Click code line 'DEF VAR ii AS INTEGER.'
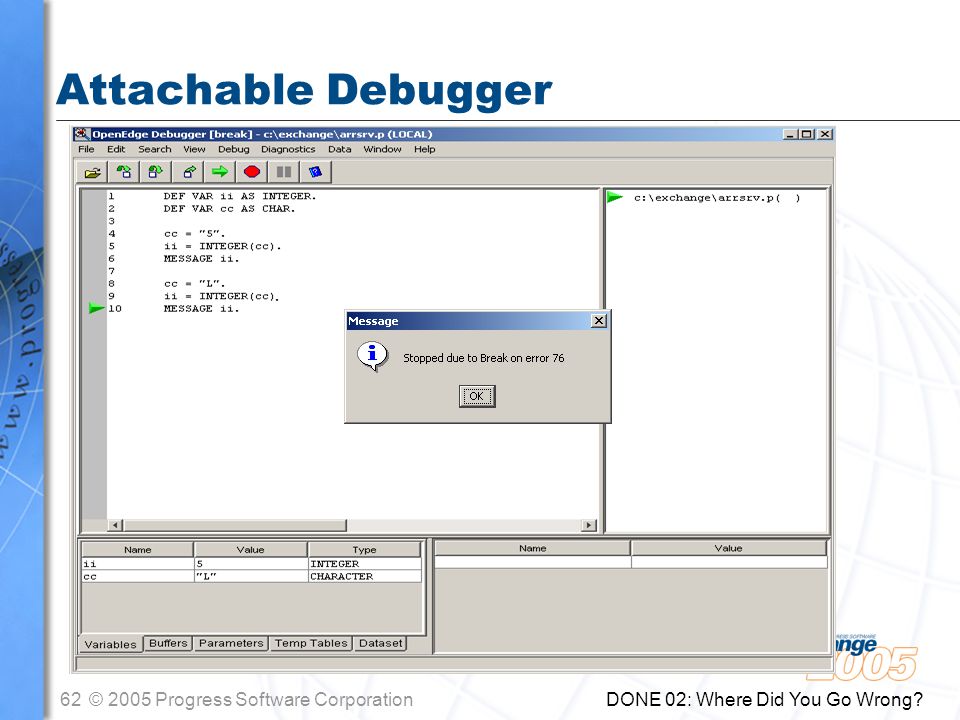The image size is (960, 720). point(240,196)
